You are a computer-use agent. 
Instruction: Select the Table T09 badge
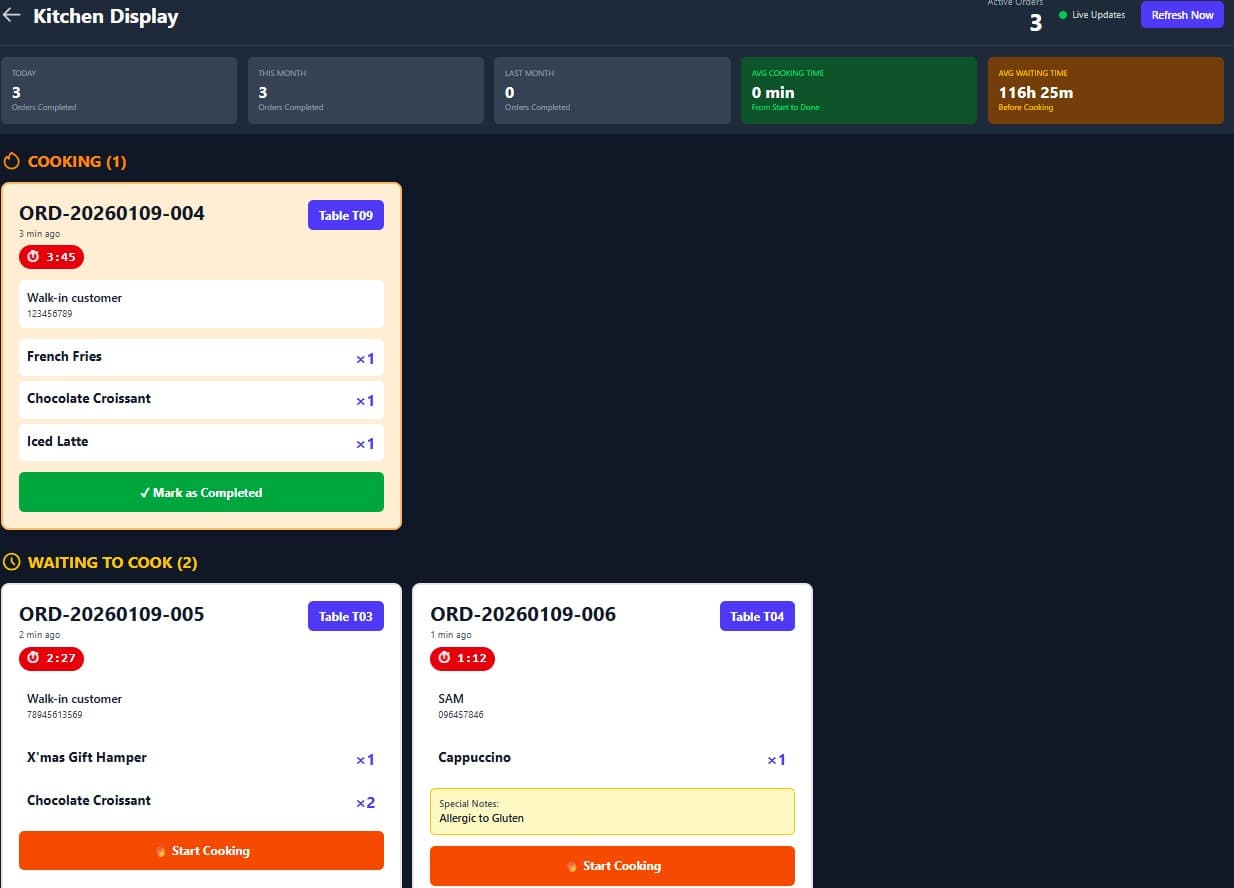[345, 216]
